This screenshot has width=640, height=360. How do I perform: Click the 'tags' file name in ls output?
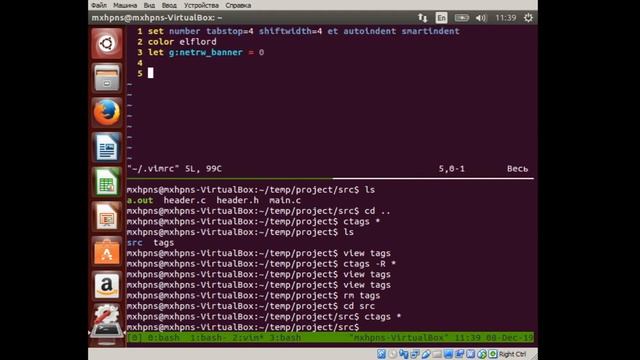click(164, 243)
